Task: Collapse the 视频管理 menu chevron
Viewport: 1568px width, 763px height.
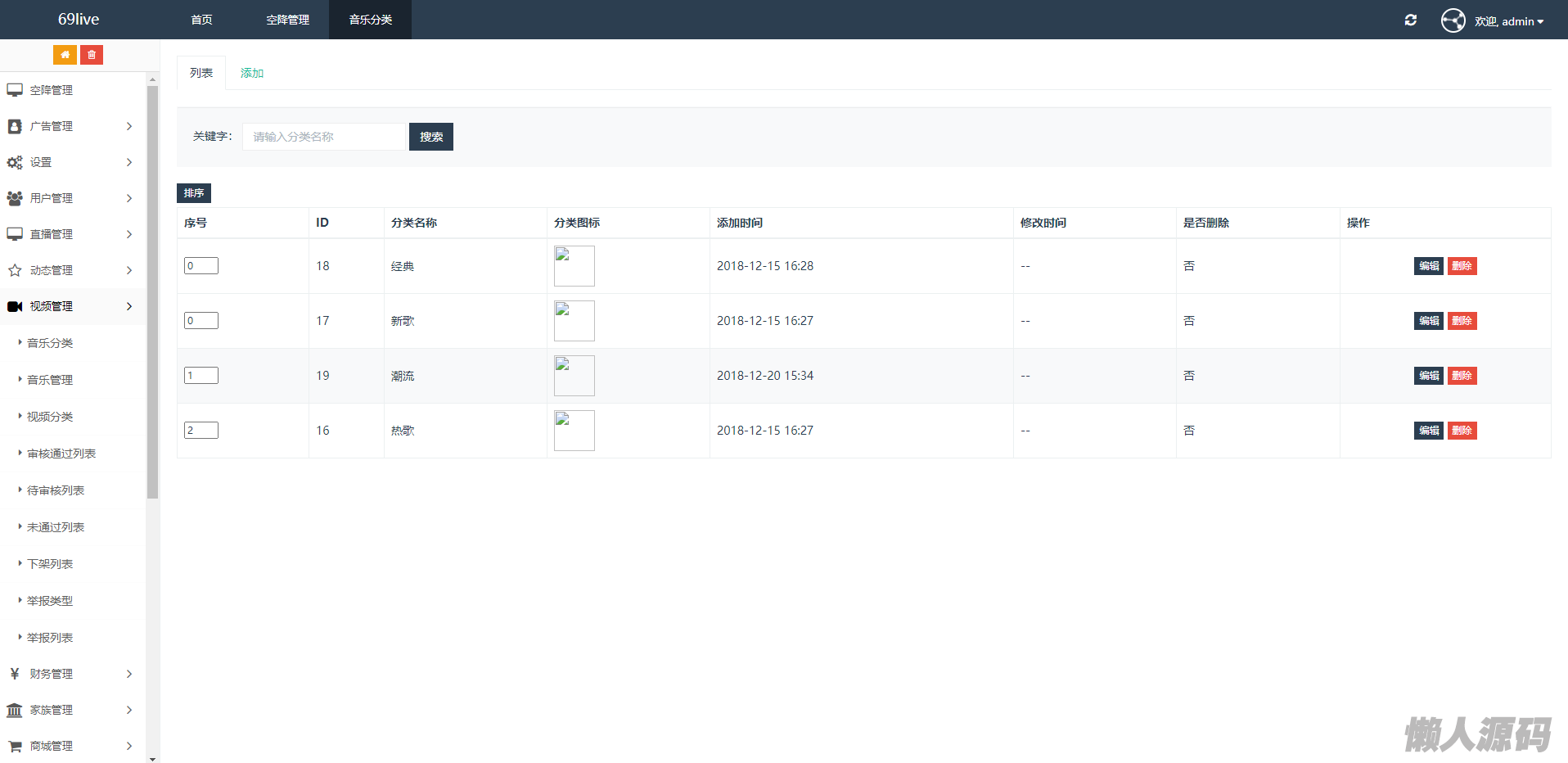Action: point(129,306)
